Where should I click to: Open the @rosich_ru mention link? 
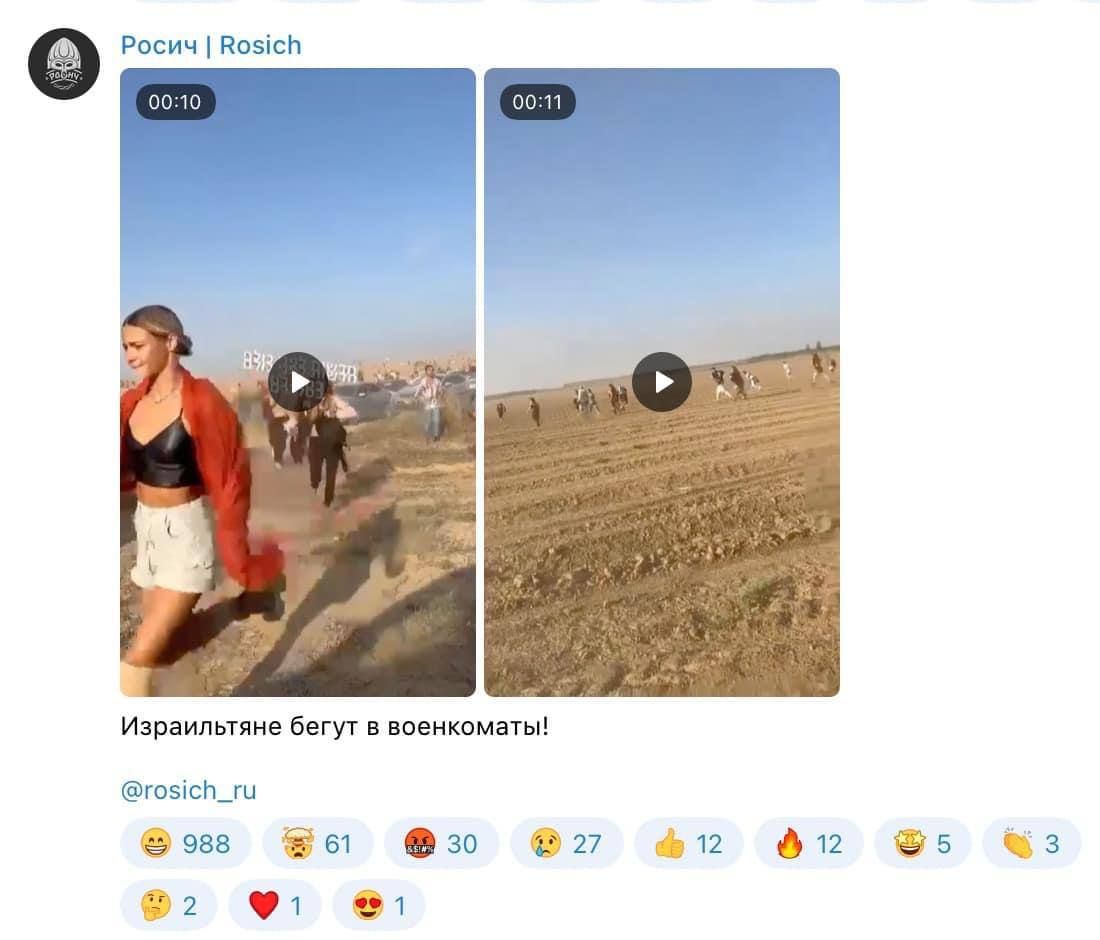(189, 790)
